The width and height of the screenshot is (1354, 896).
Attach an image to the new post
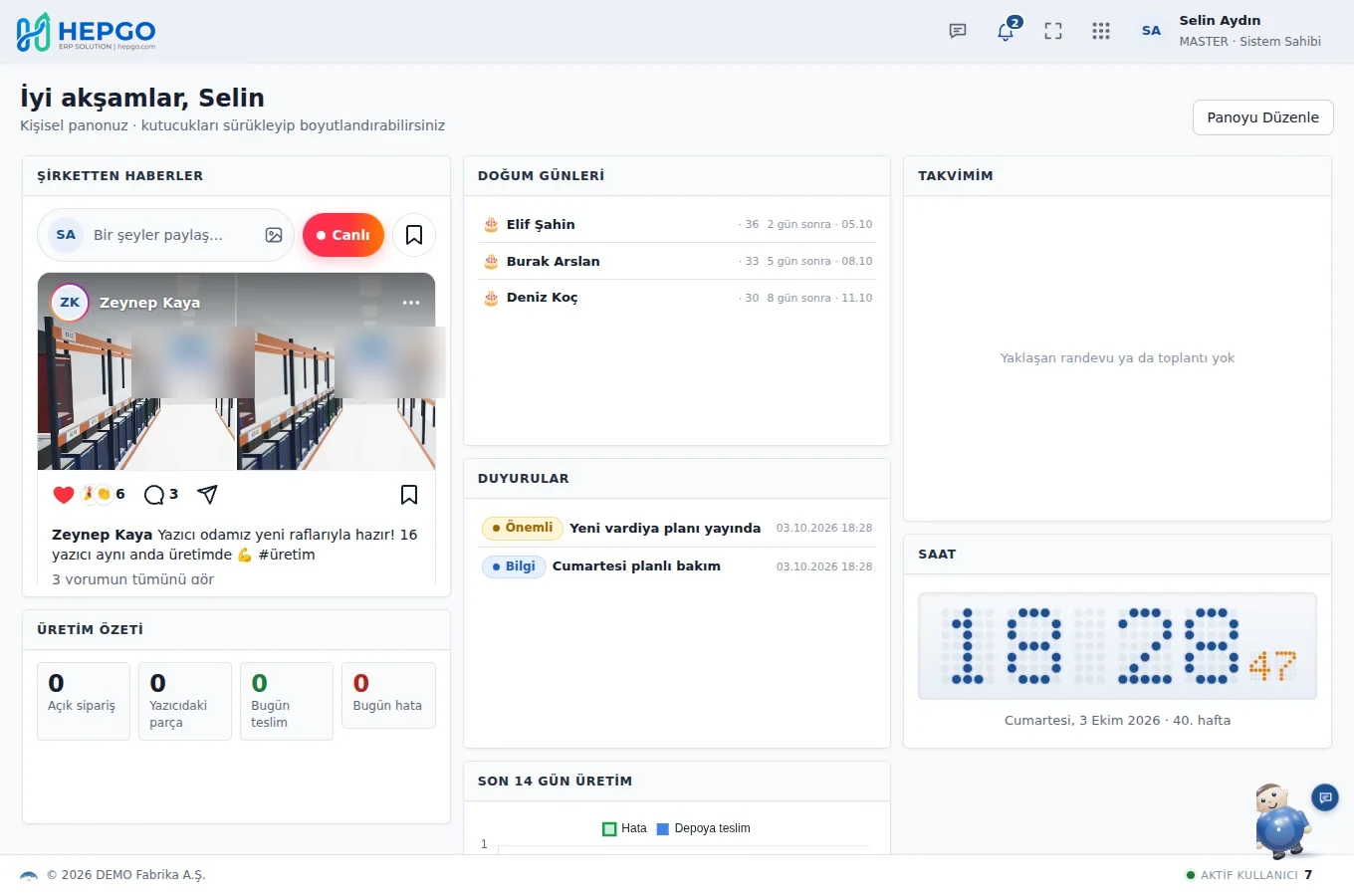point(274,235)
